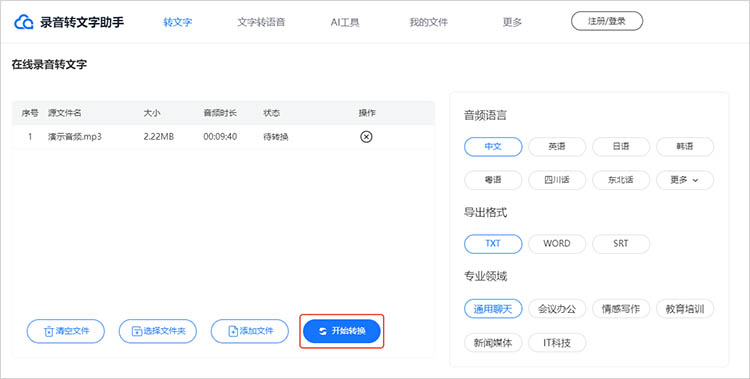The width and height of the screenshot is (750, 379).
Task: Select 英语 audio language
Action: click(x=557, y=147)
